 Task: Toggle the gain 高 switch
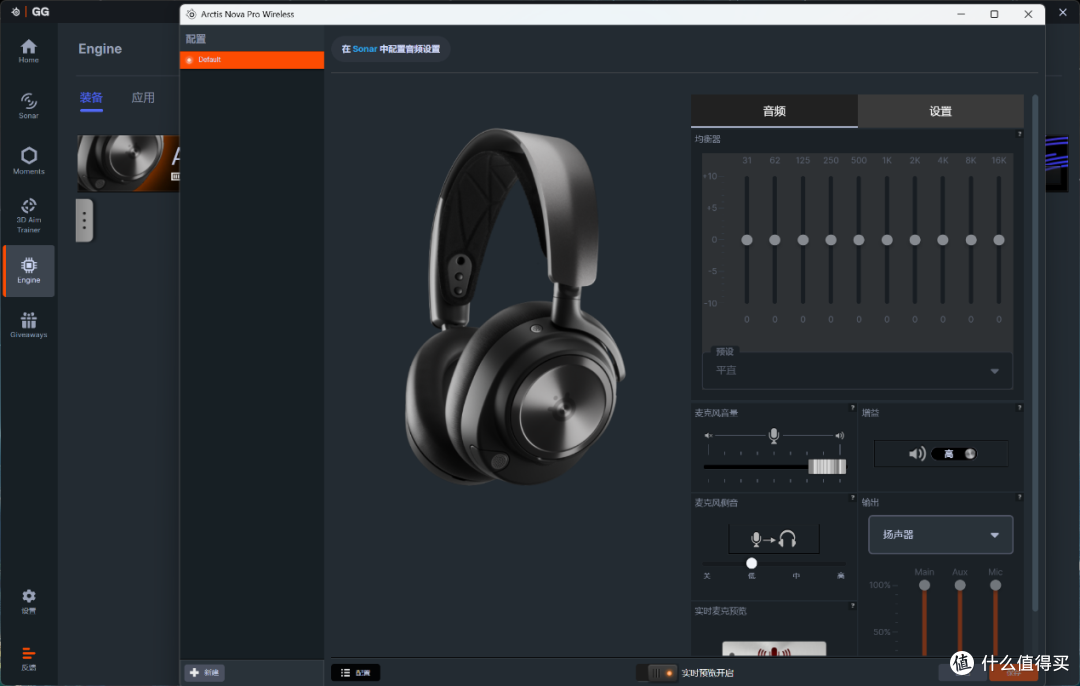click(x=954, y=454)
